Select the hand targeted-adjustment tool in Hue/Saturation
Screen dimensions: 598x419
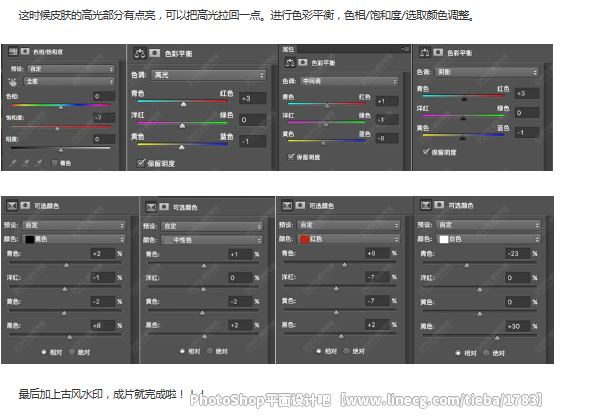tap(13, 82)
